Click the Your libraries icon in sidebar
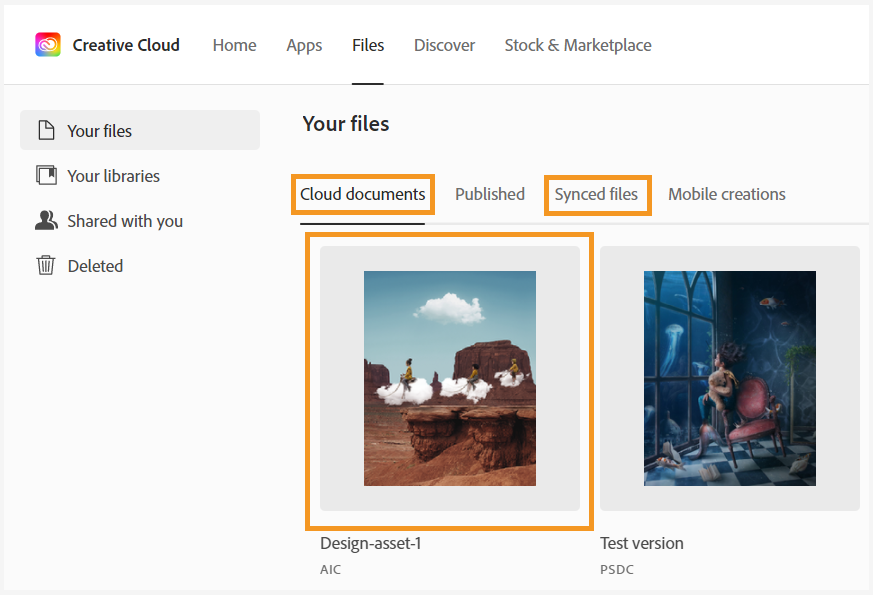This screenshot has height=595, width=873. [47, 175]
